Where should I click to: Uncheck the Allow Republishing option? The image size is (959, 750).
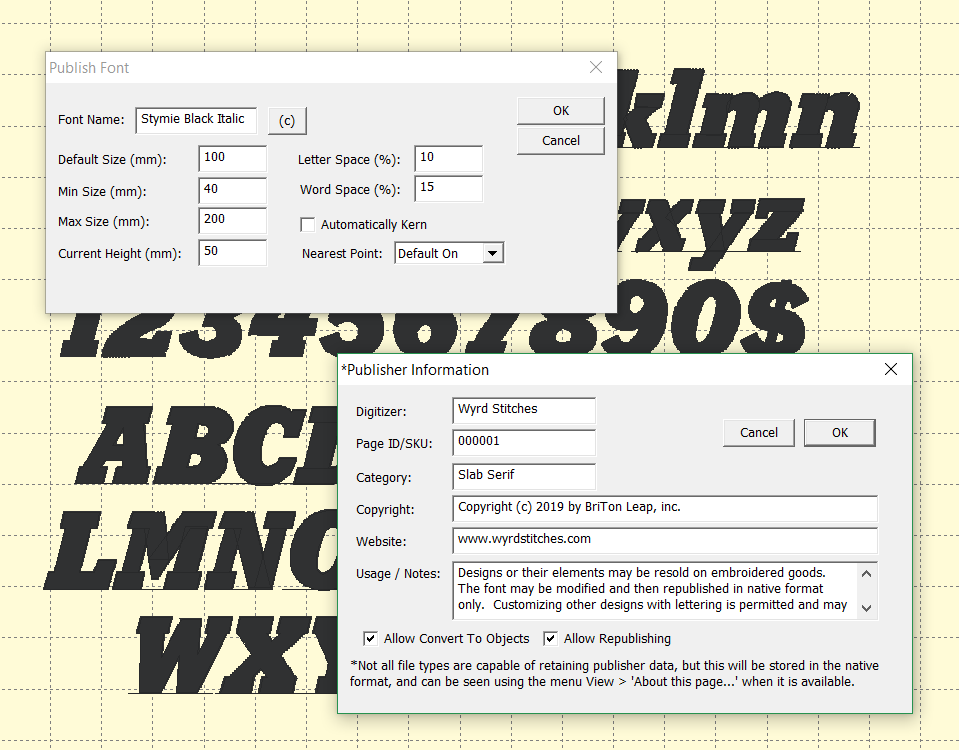pyautogui.click(x=549, y=638)
